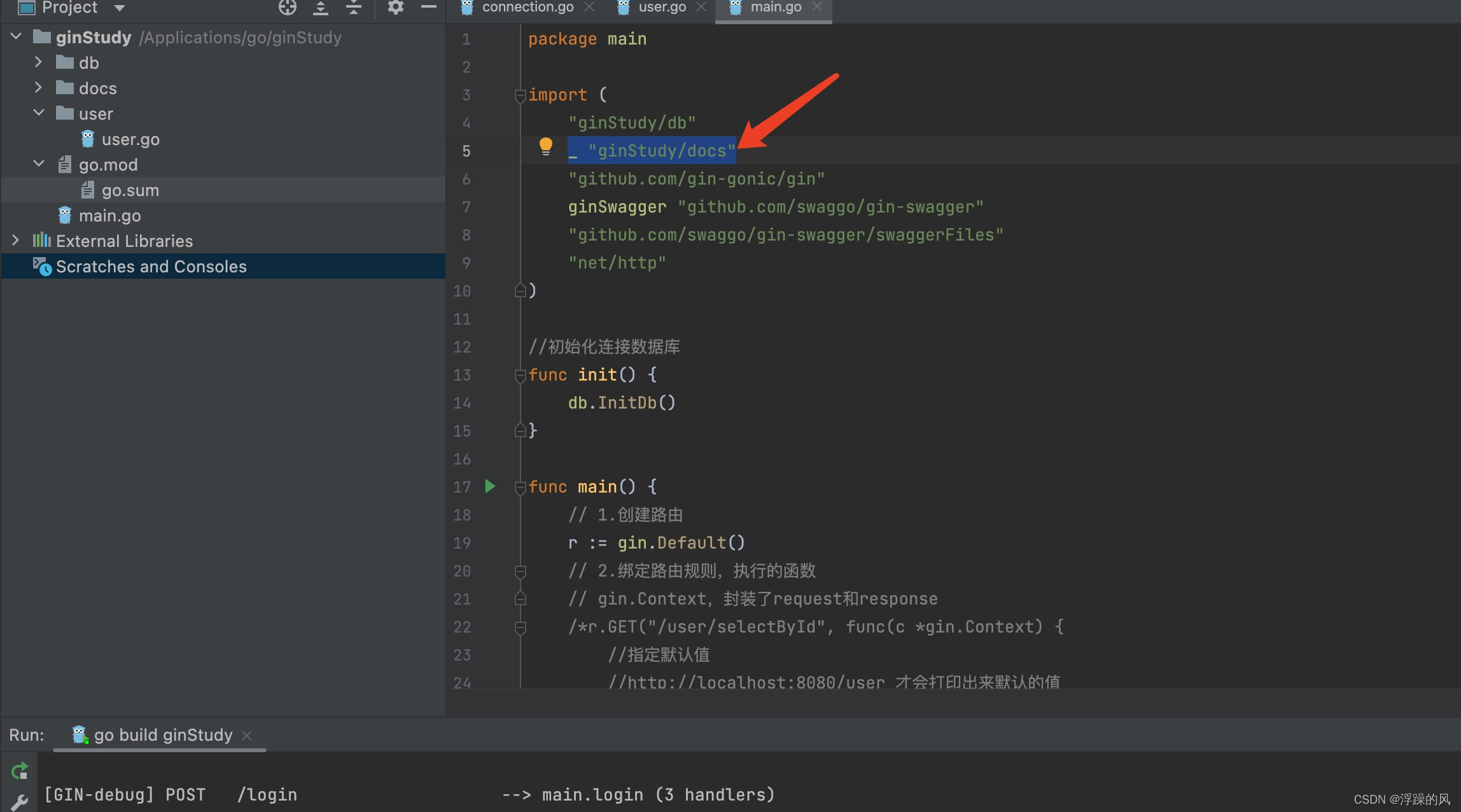The height and width of the screenshot is (812, 1461).
Task: Click the Rerun icon in Run panel
Action: pos(20,771)
